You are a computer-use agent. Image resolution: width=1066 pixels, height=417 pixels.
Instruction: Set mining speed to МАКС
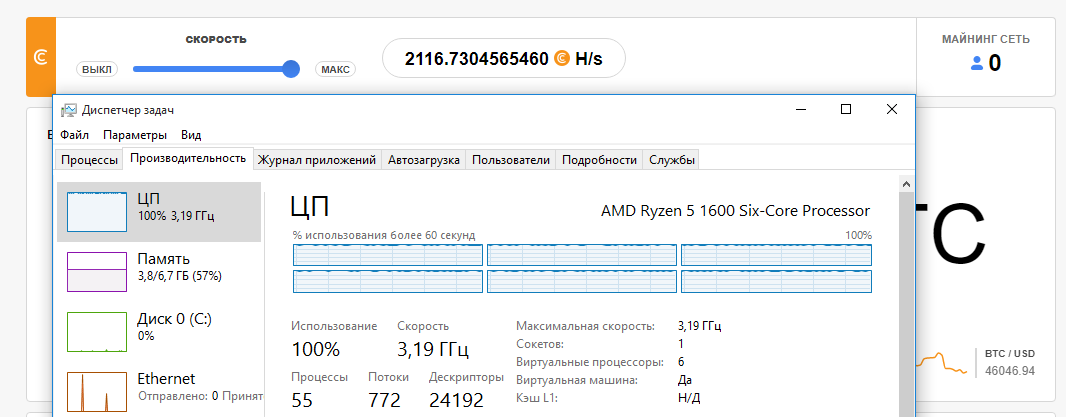[335, 69]
